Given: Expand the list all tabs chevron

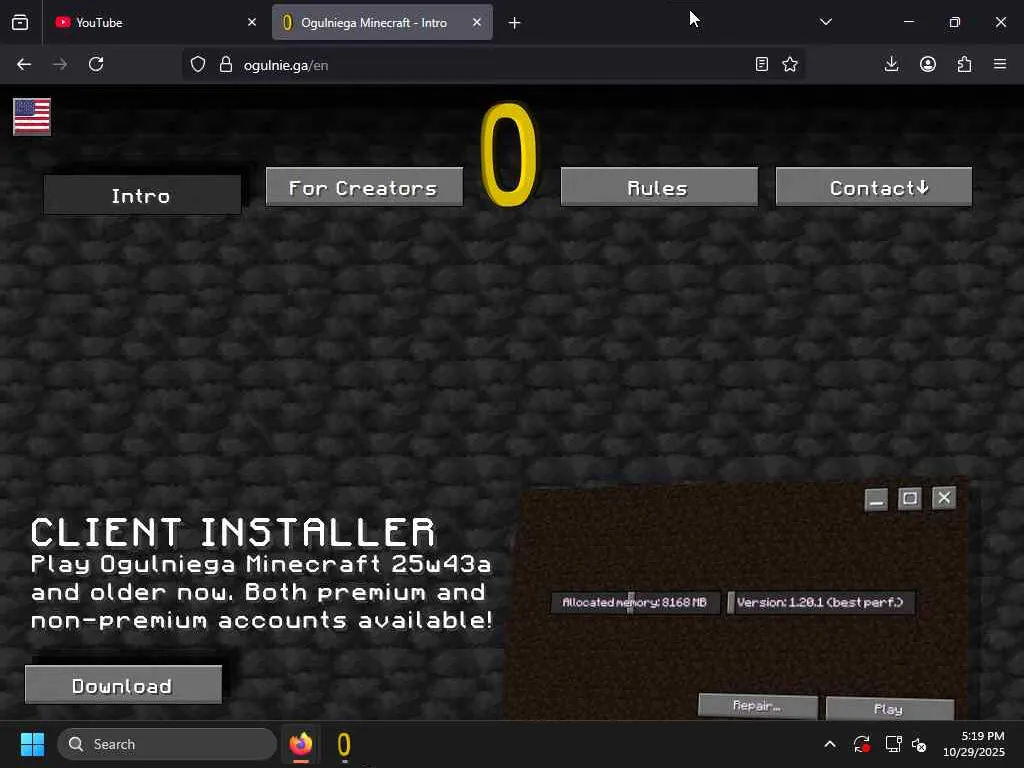Looking at the screenshot, I should click(x=826, y=22).
